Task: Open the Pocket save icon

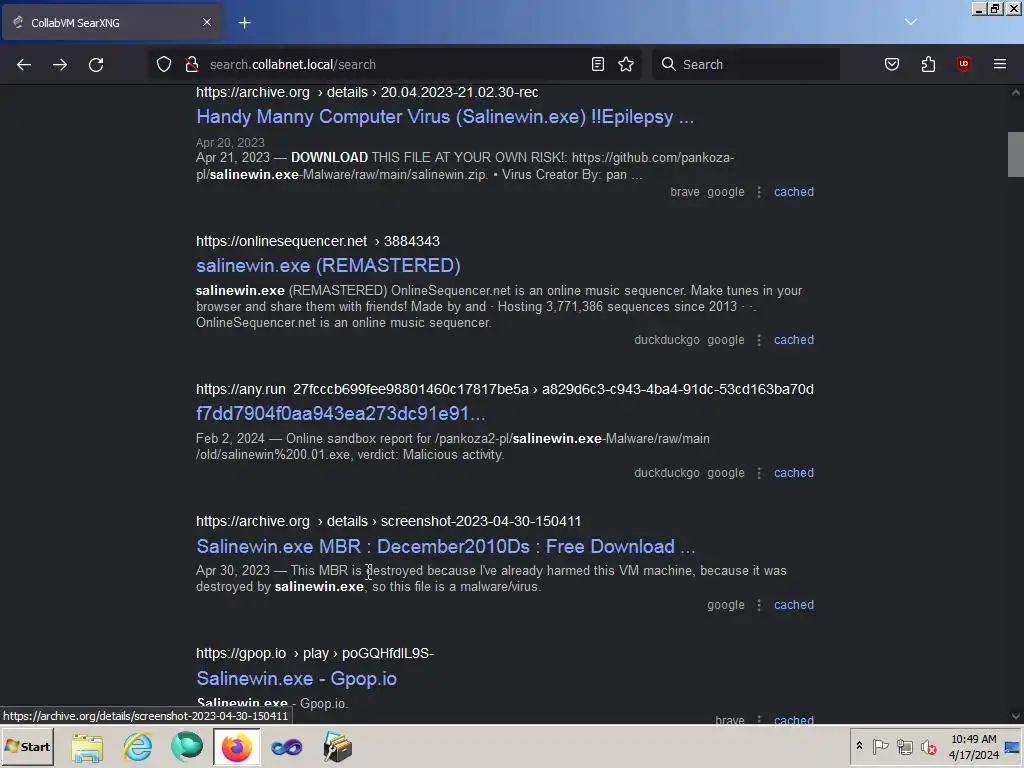Action: click(892, 64)
